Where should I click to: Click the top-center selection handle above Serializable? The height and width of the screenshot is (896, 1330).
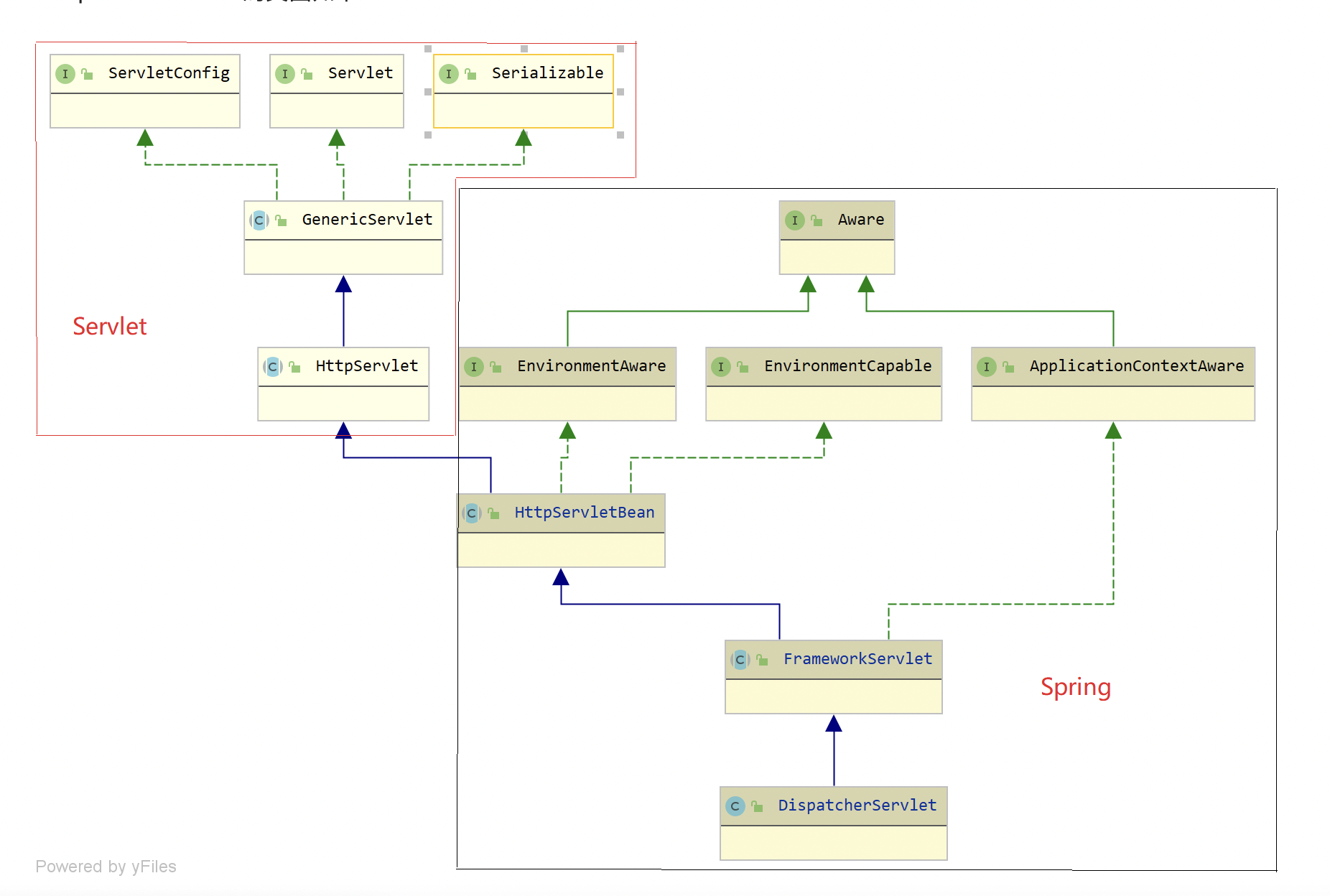point(524,49)
